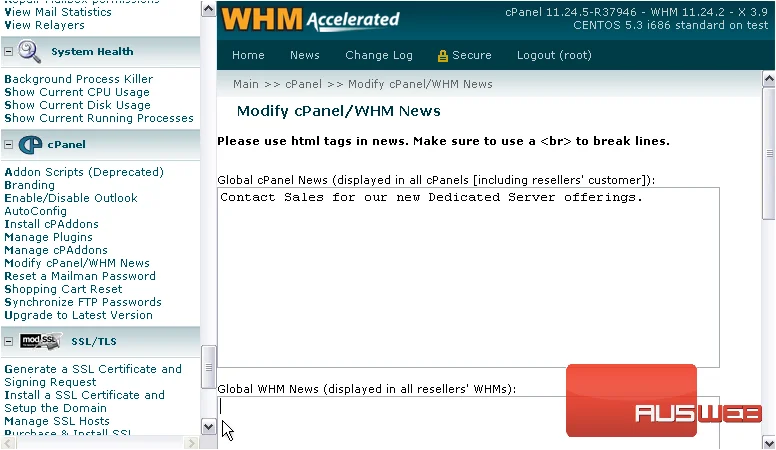The width and height of the screenshot is (776, 450).
Task: Open Generate a SSL Certificate and Signing Request
Action: (x=93, y=376)
